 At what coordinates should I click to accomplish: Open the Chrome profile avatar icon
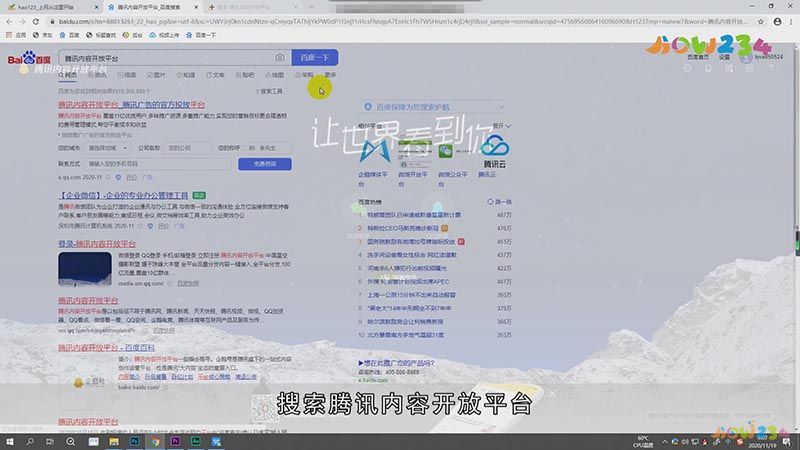tap(777, 21)
